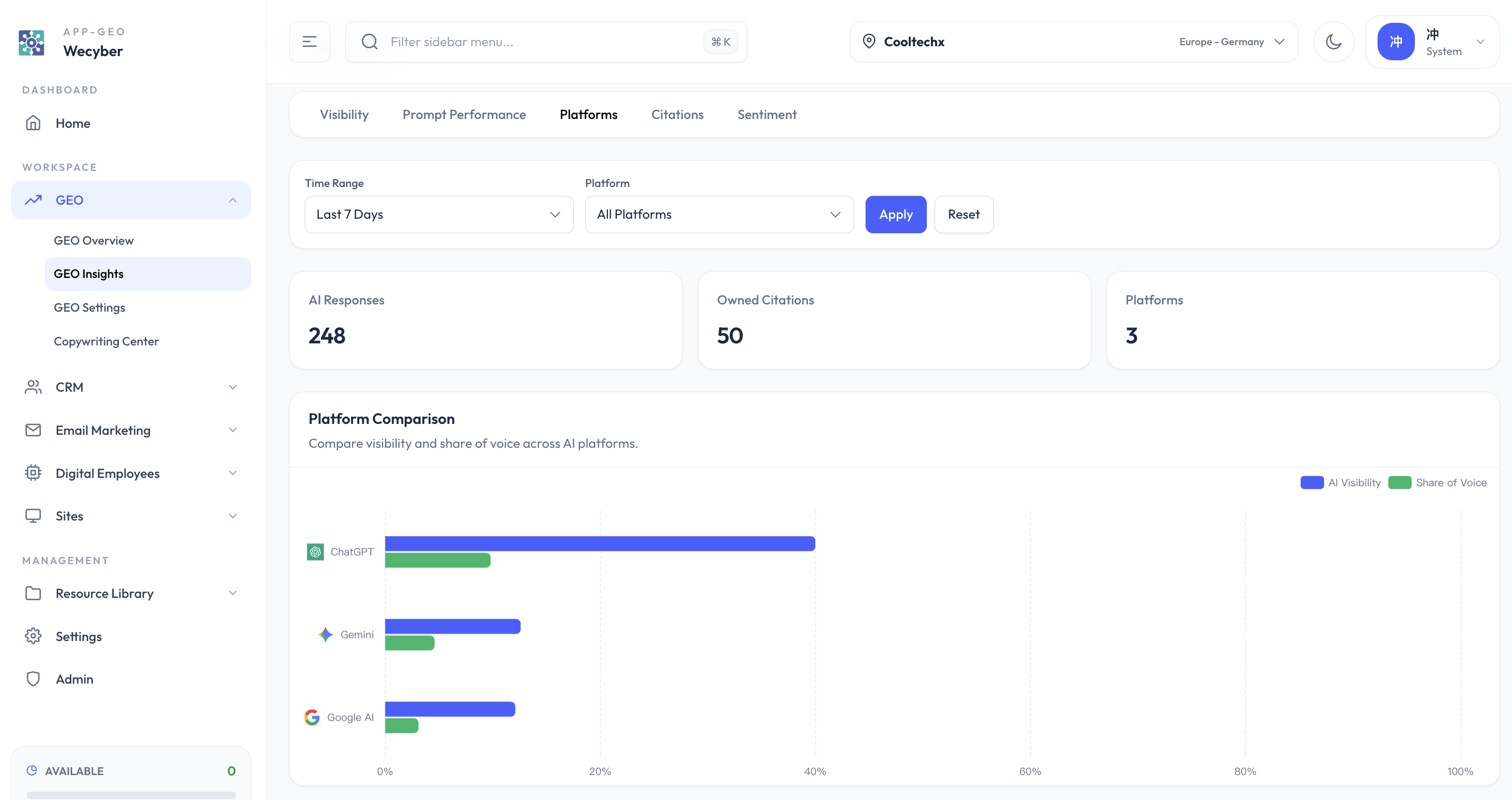Click the Google AI logo in chart
This screenshot has height=800, width=1512.
312,717
